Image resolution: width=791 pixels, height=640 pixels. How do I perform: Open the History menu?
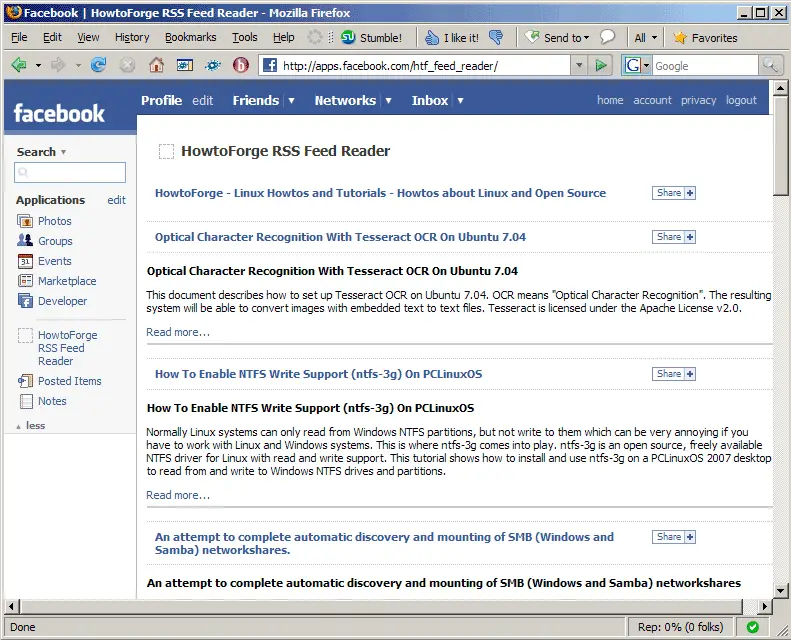pyautogui.click(x=132, y=37)
